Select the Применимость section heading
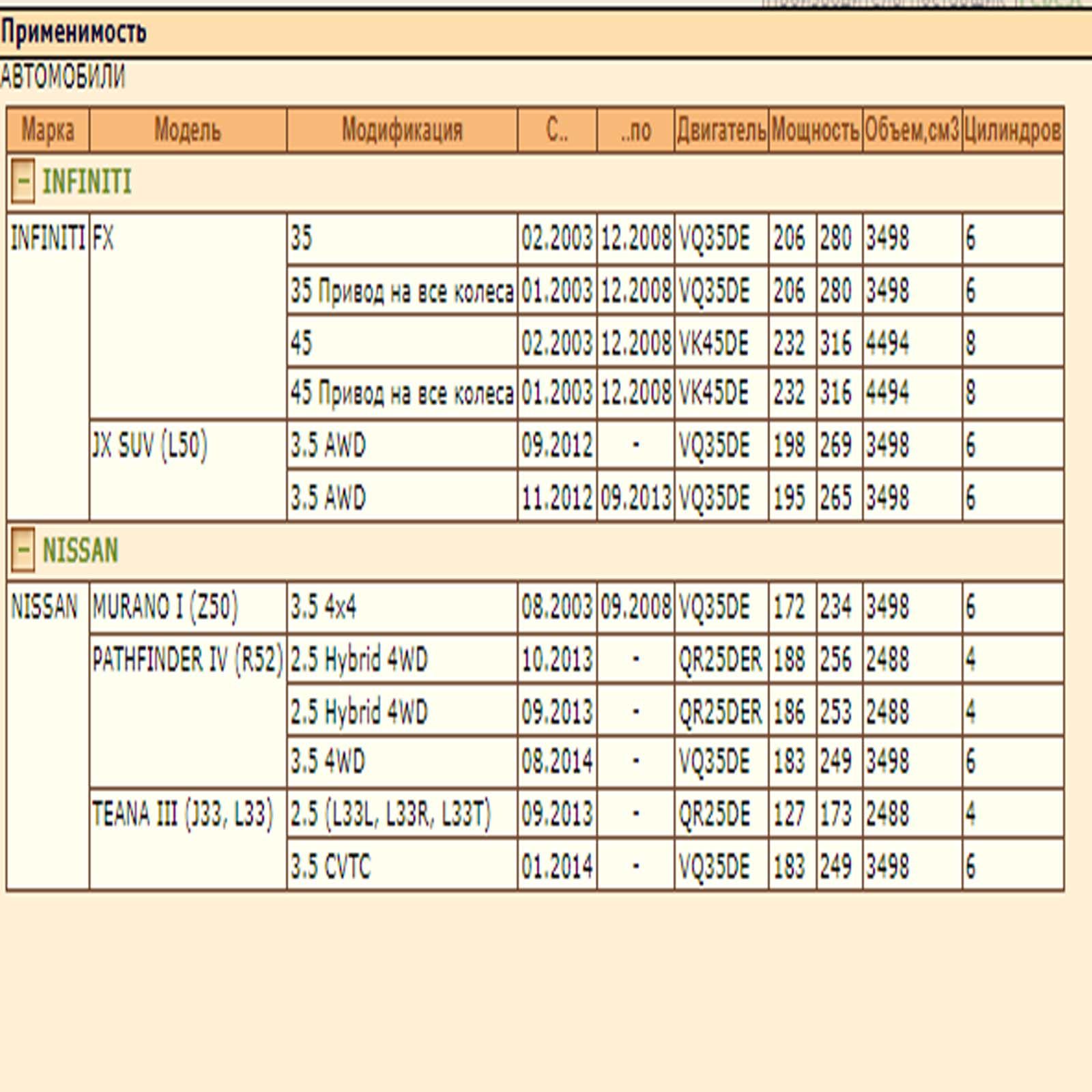1092x1092 pixels. tap(73, 31)
